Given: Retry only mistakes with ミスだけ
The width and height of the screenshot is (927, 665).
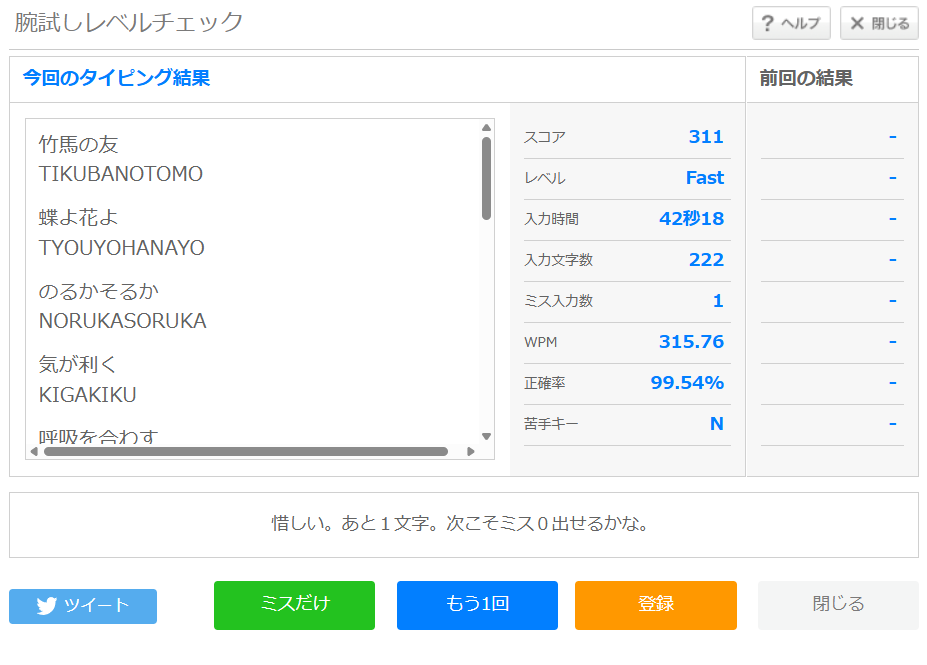Looking at the screenshot, I should coord(294,605).
